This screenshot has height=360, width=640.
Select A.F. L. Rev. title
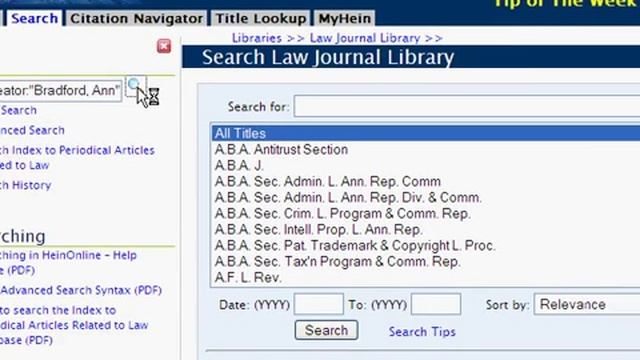[248, 278]
